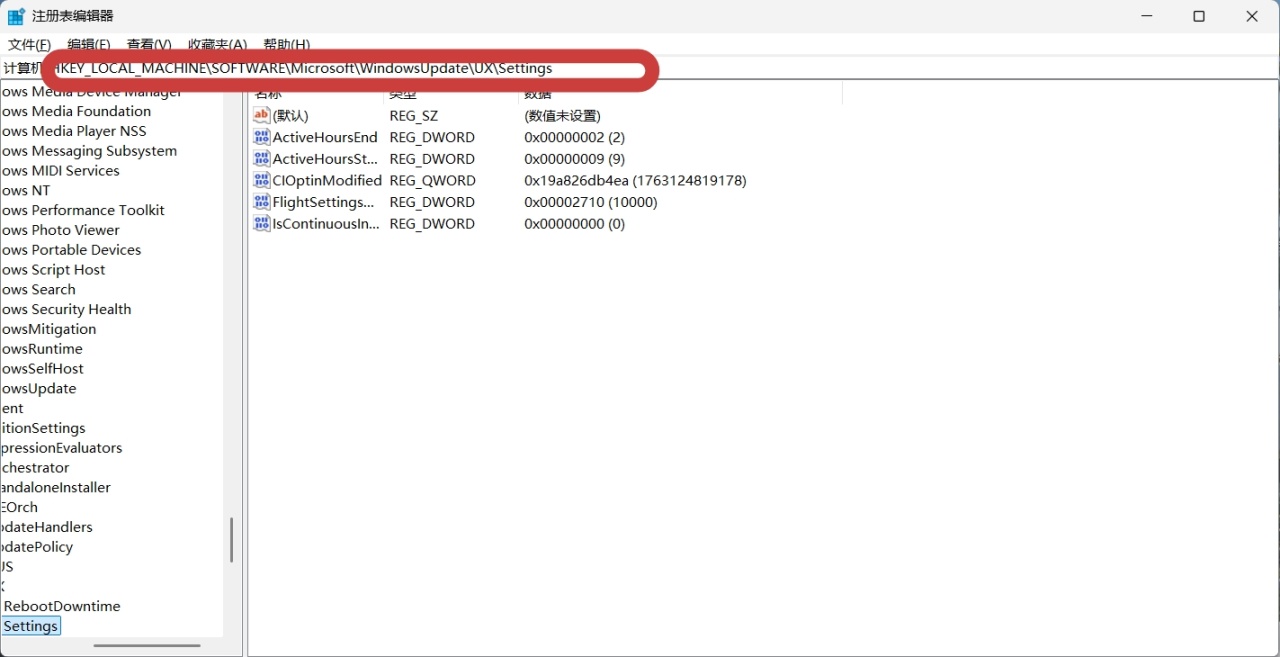Viewport: 1280px width, 657px height.
Task: Select the Windows MIDI Services key
Action: pyautogui.click(x=60, y=171)
